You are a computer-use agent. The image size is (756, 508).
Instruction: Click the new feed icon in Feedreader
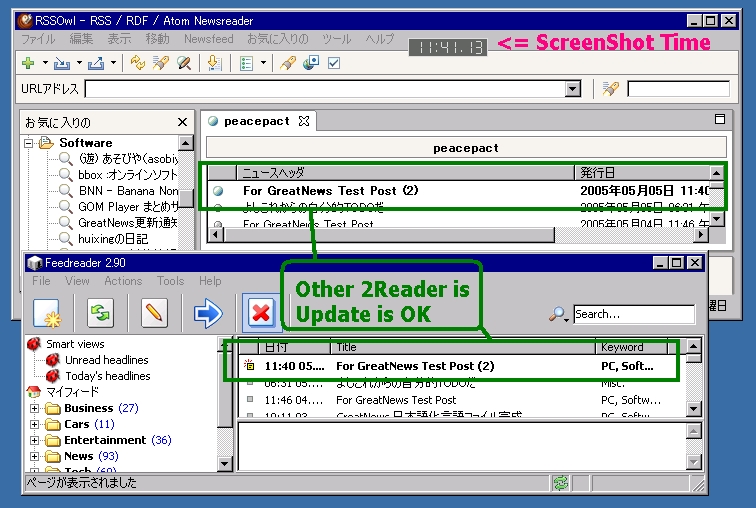[x=47, y=314]
